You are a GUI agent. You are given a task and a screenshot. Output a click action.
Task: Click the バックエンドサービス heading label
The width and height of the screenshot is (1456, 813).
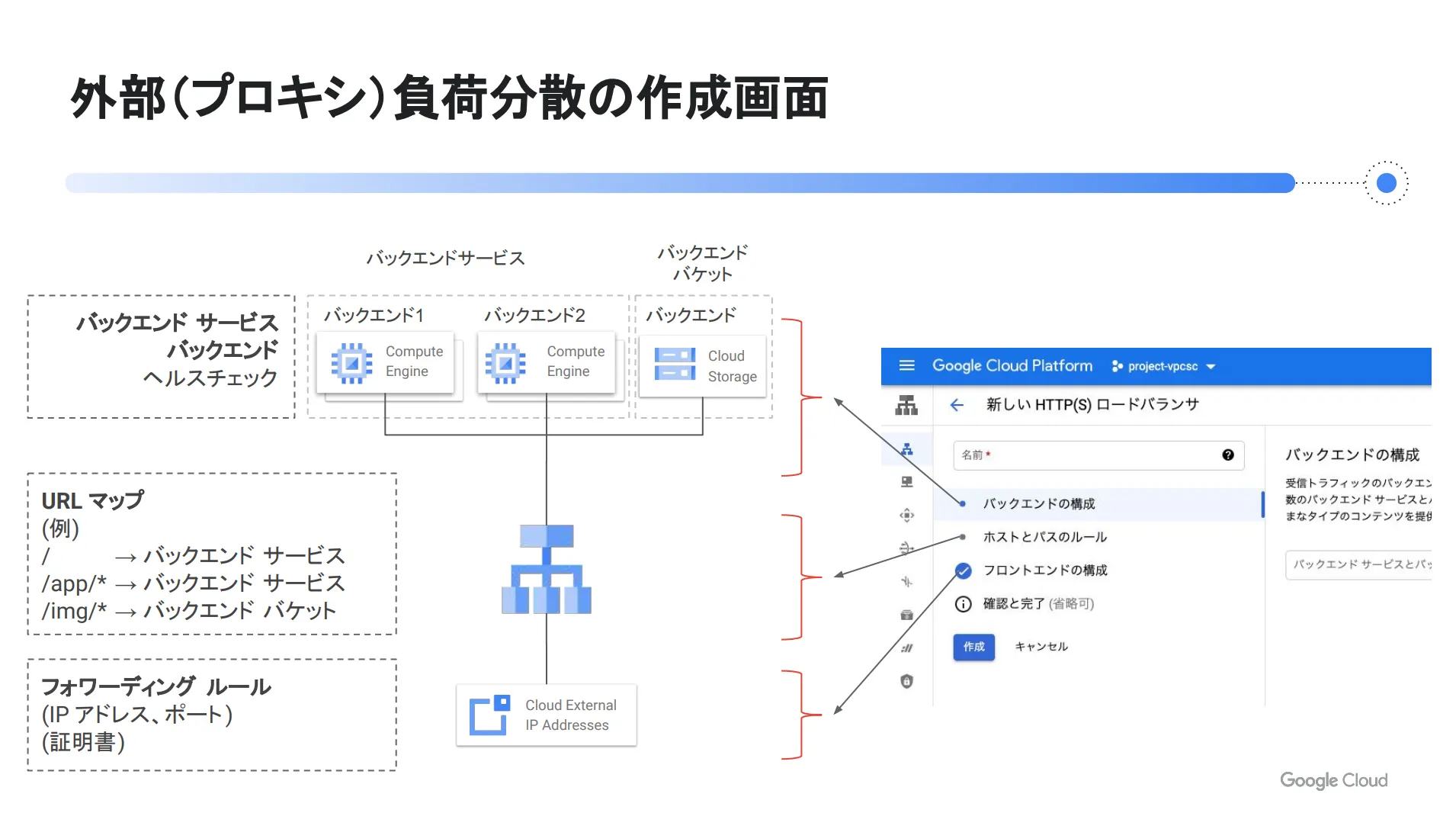click(445, 258)
